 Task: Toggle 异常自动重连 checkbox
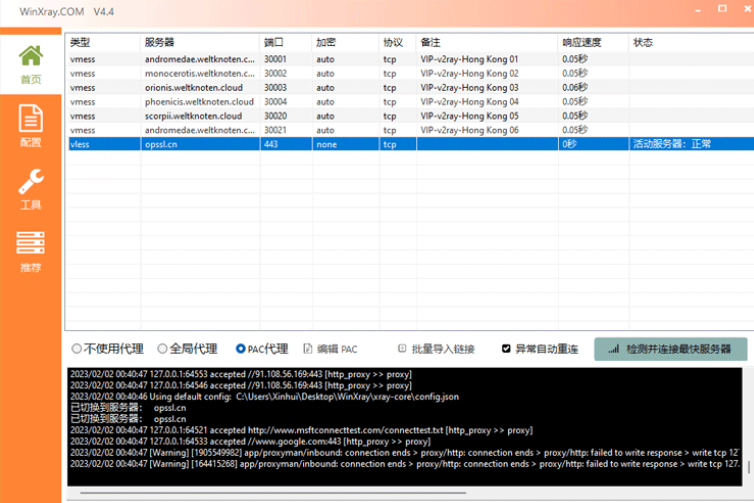coord(506,349)
